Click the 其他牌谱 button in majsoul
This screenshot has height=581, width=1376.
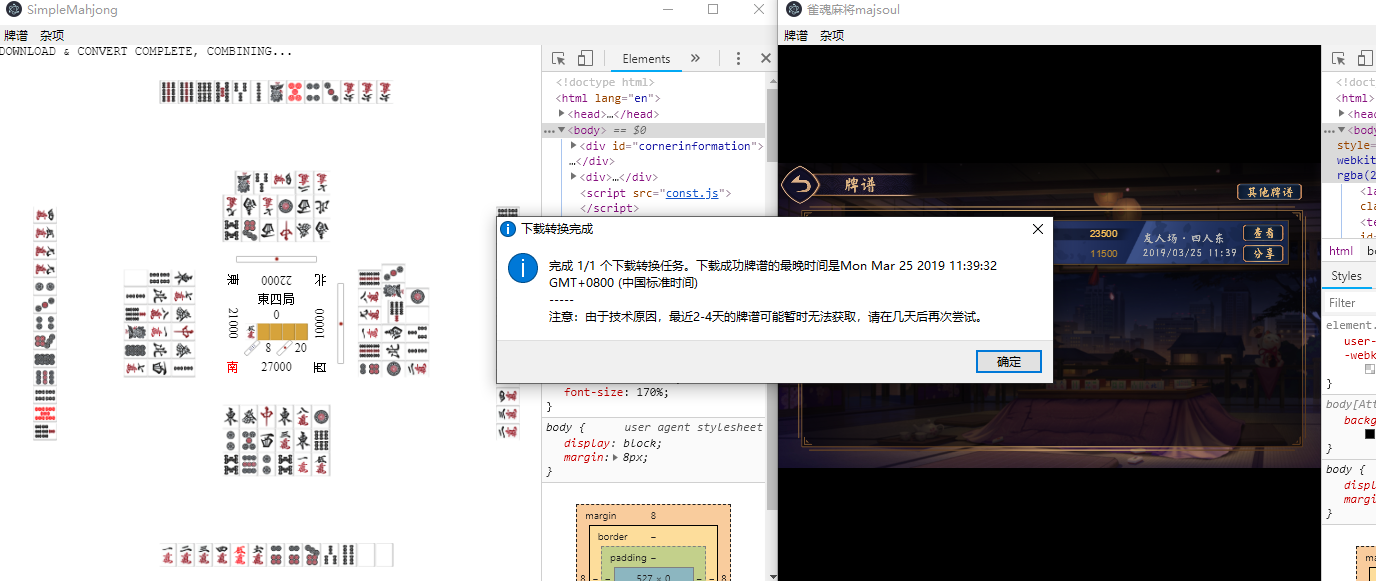tap(1269, 191)
